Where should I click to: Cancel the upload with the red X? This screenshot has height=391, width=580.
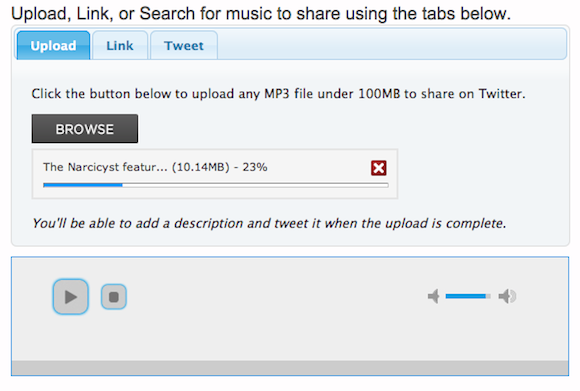click(379, 168)
